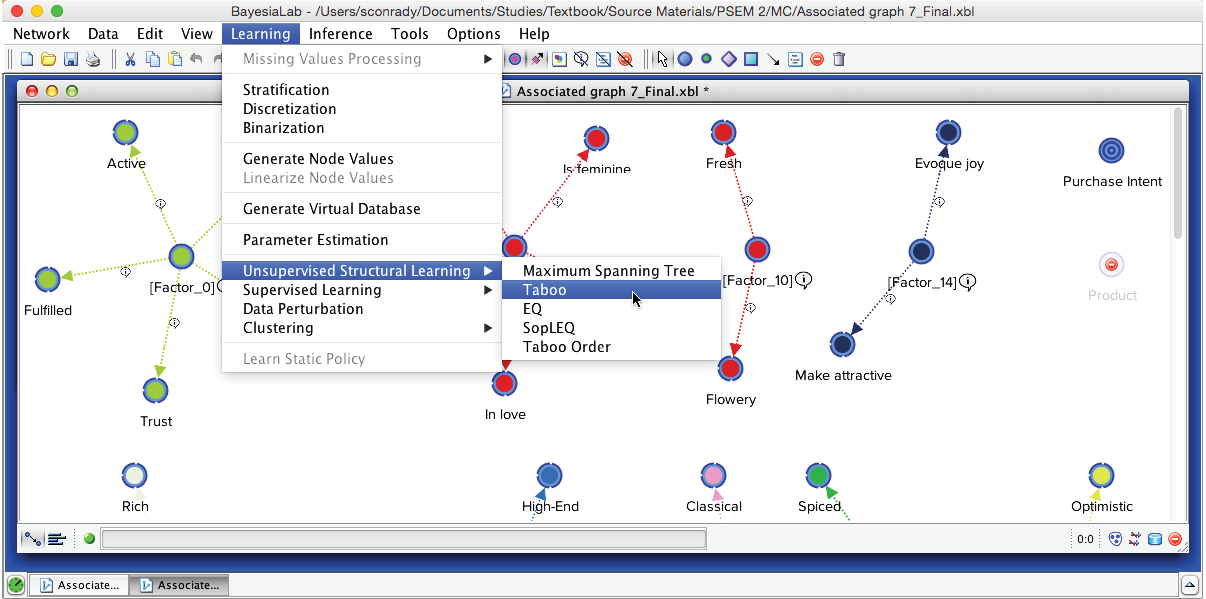Open the Inference menu
Screen dimensions: 1206x599
click(x=341, y=34)
